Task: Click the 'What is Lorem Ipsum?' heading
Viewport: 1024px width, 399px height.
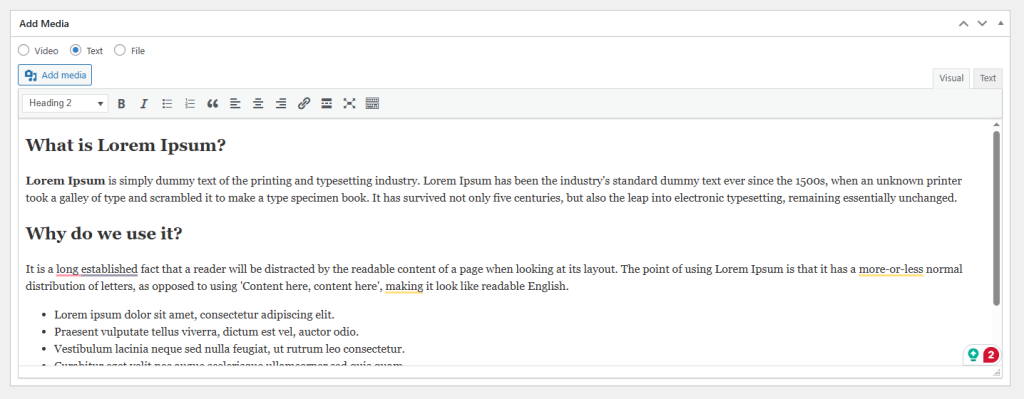Action: click(125, 145)
